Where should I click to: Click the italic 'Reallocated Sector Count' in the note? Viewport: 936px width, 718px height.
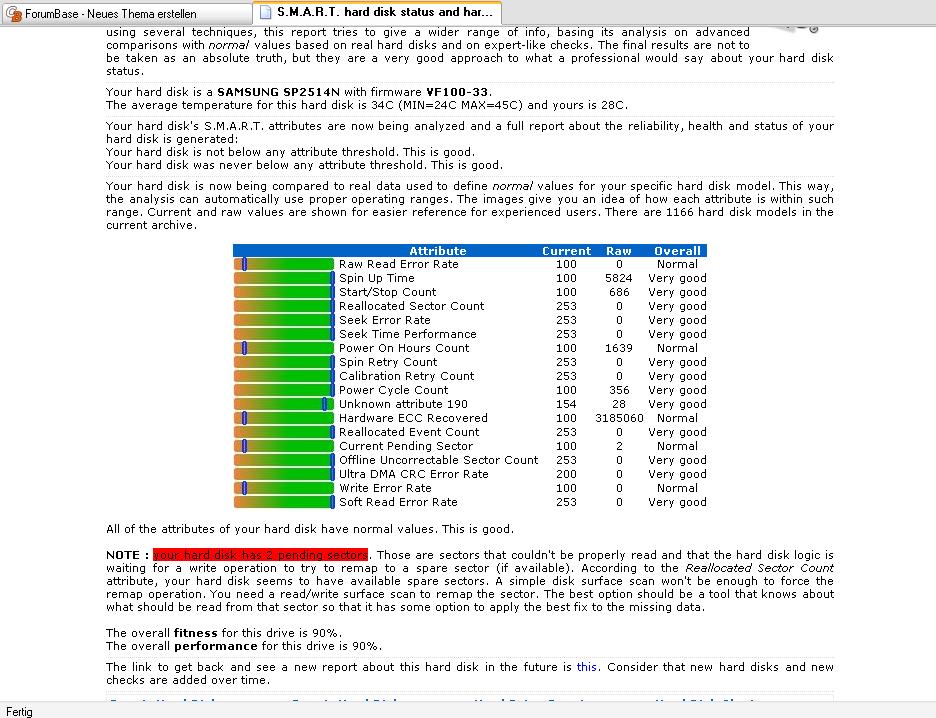tap(759, 568)
